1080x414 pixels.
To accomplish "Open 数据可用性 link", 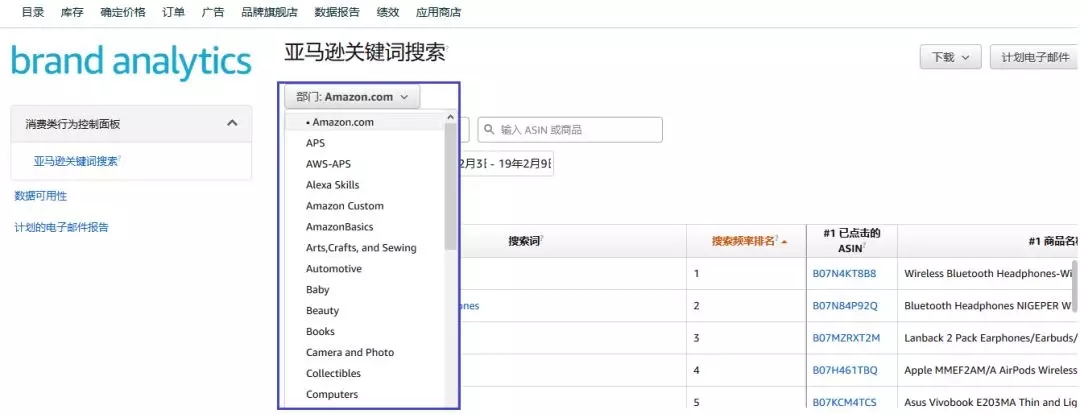I will tap(41, 196).
